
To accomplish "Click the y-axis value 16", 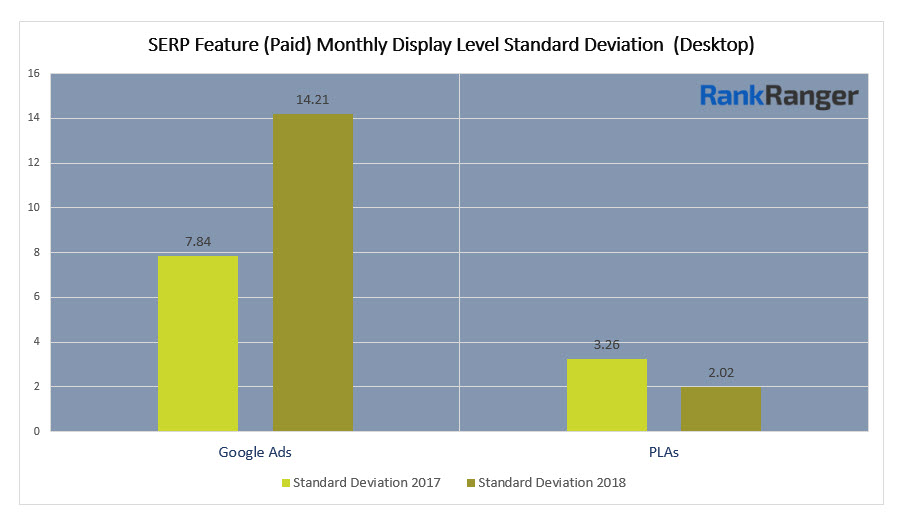I will tap(33, 73).
